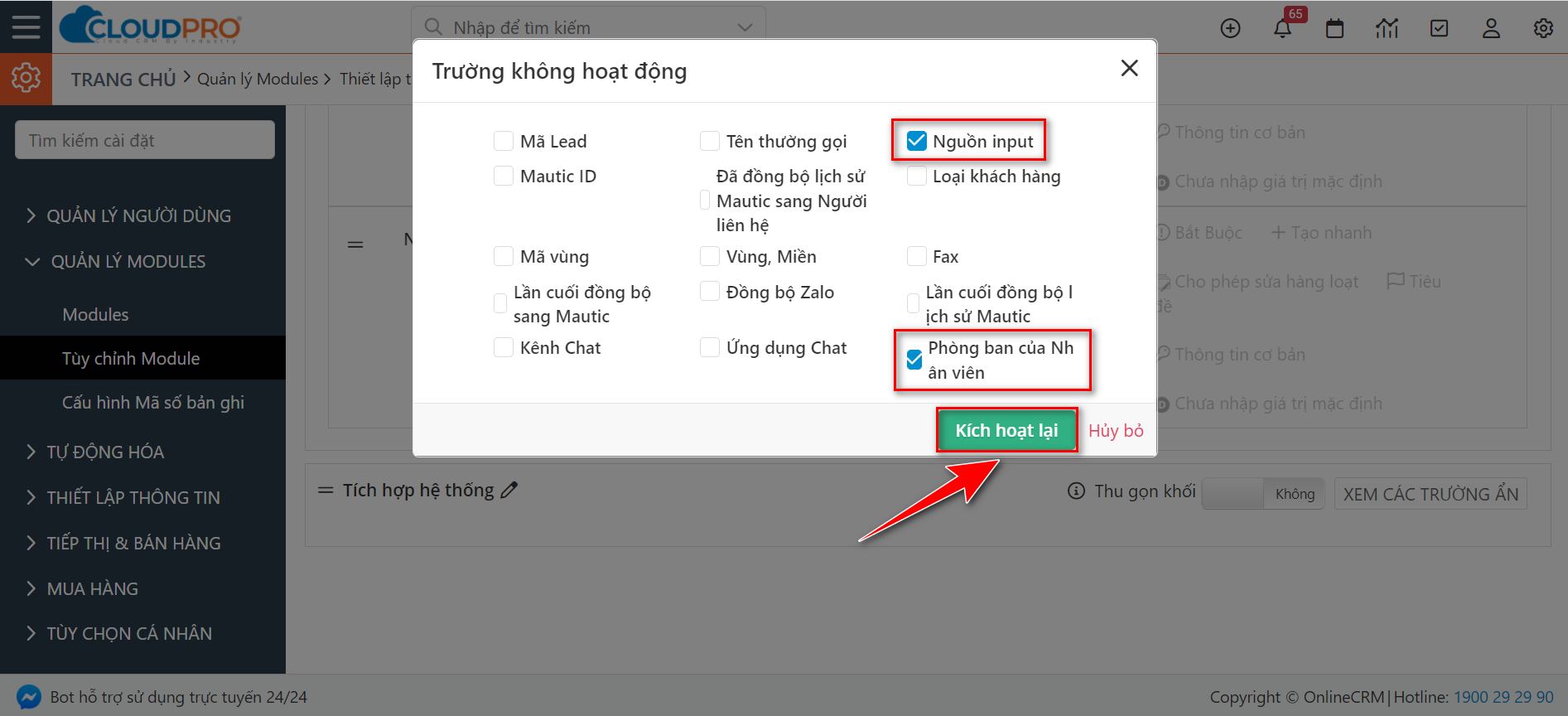Focus the Nhập để tìm kiếm search box
1568x716 pixels.
pos(588,27)
